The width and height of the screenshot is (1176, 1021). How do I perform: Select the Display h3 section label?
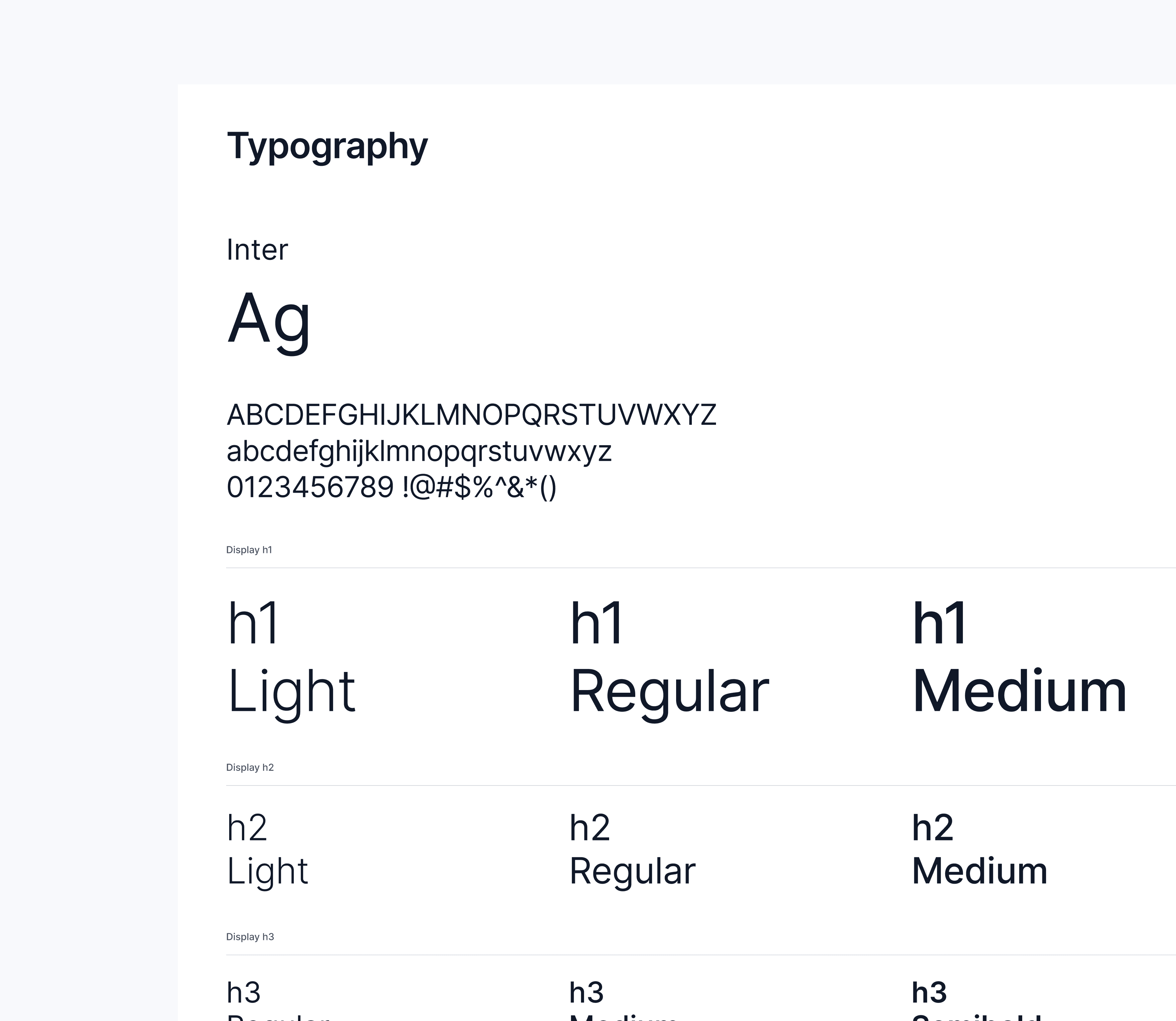point(250,937)
